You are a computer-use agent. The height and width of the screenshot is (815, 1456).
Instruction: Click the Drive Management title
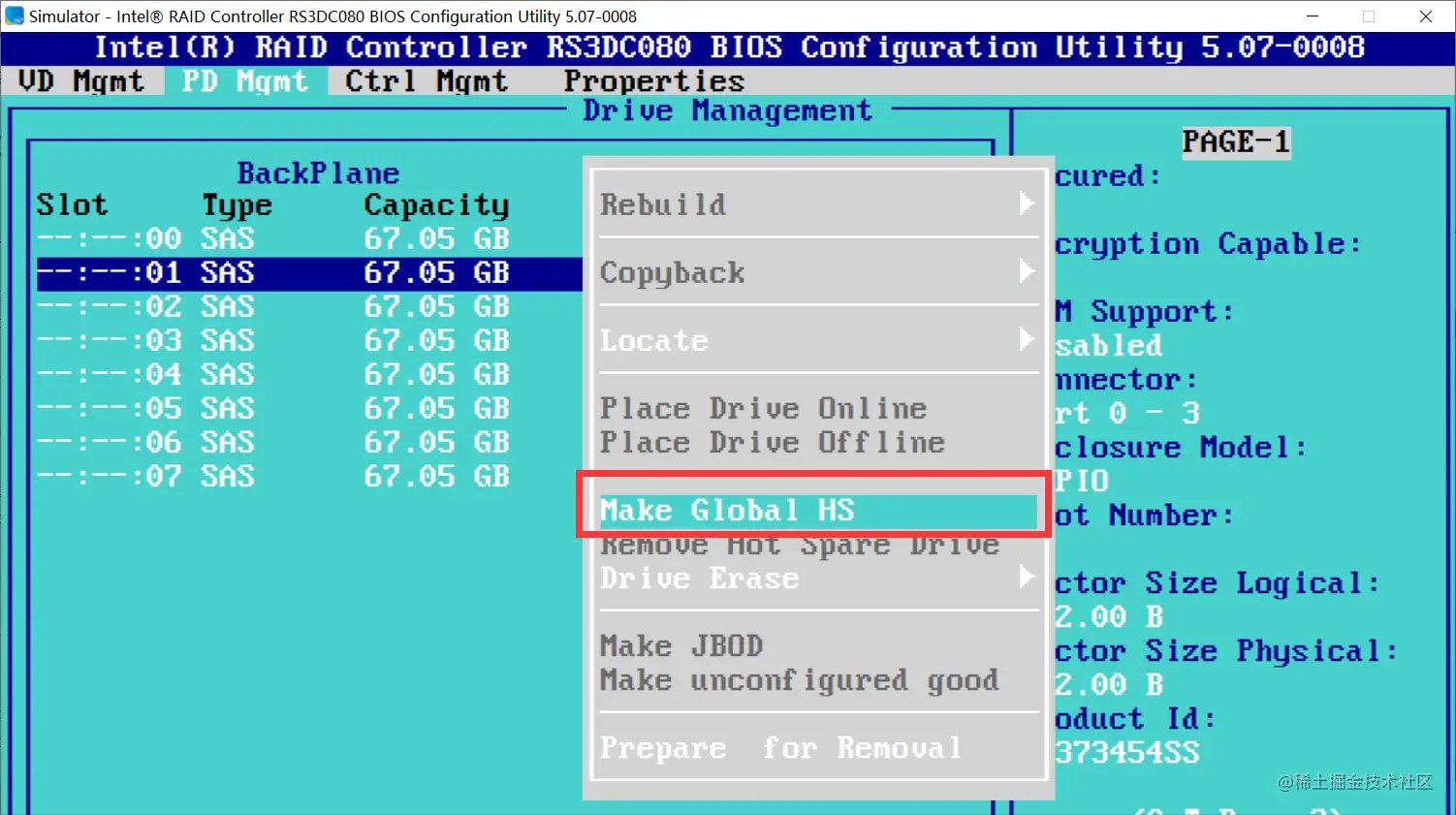pos(727,110)
